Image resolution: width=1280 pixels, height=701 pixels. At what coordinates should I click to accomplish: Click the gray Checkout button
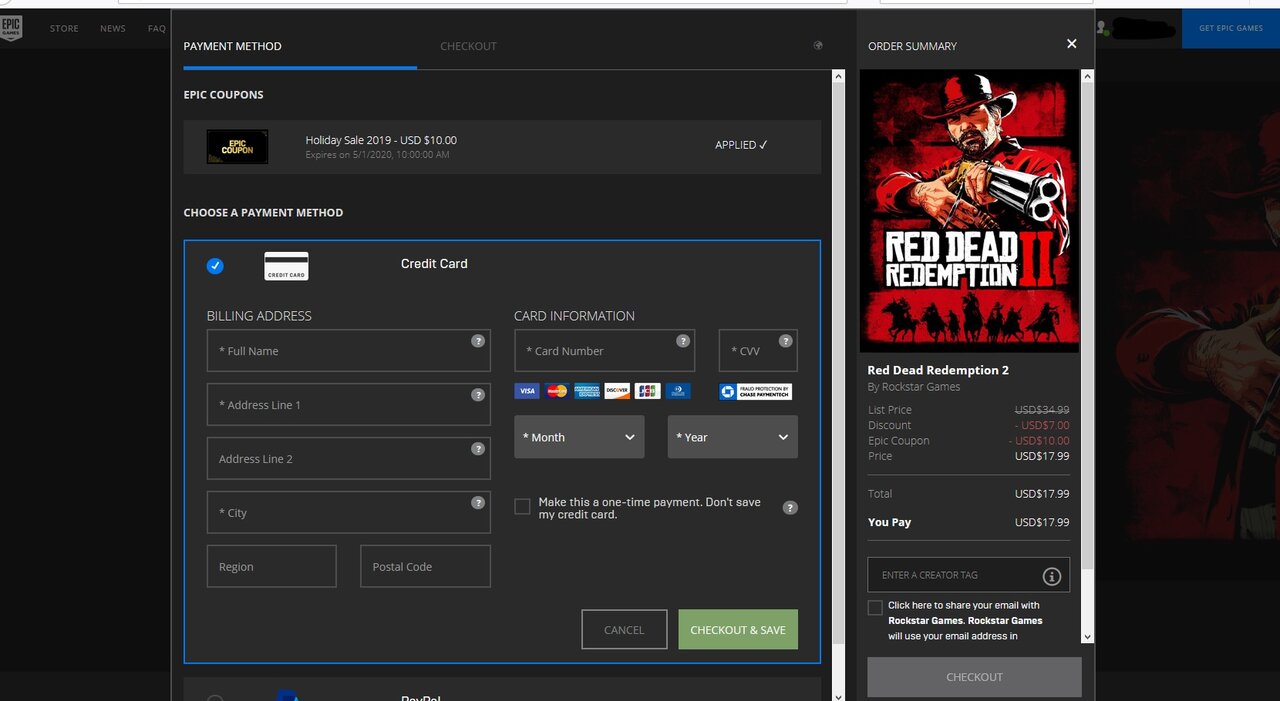[x=974, y=677]
